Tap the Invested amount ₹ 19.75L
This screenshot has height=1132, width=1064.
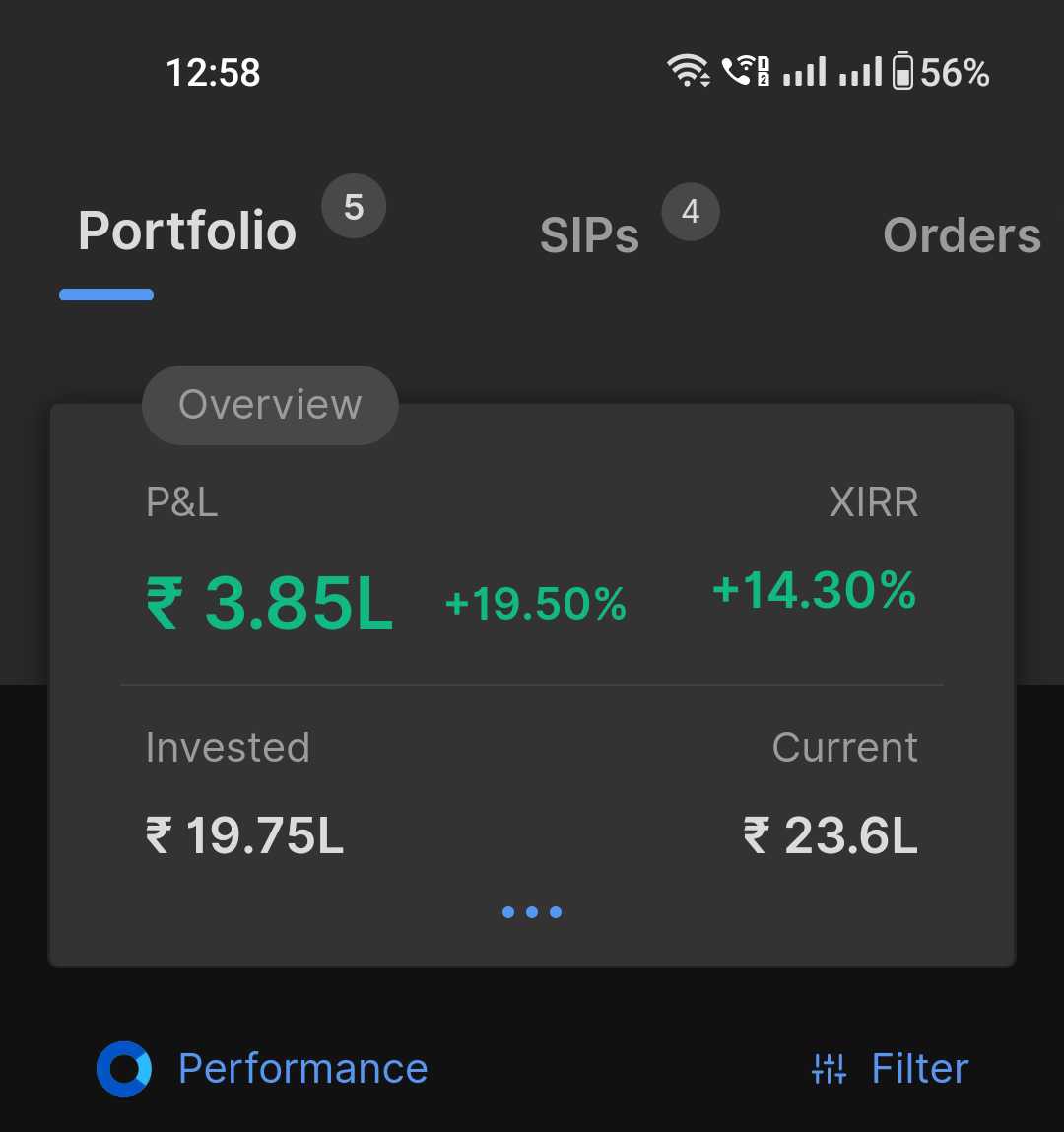tap(244, 835)
